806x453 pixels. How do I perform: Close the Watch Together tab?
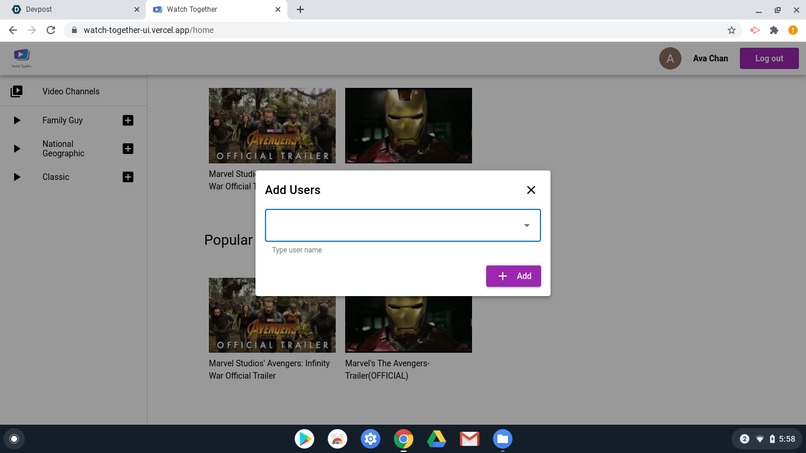pyautogui.click(x=278, y=9)
